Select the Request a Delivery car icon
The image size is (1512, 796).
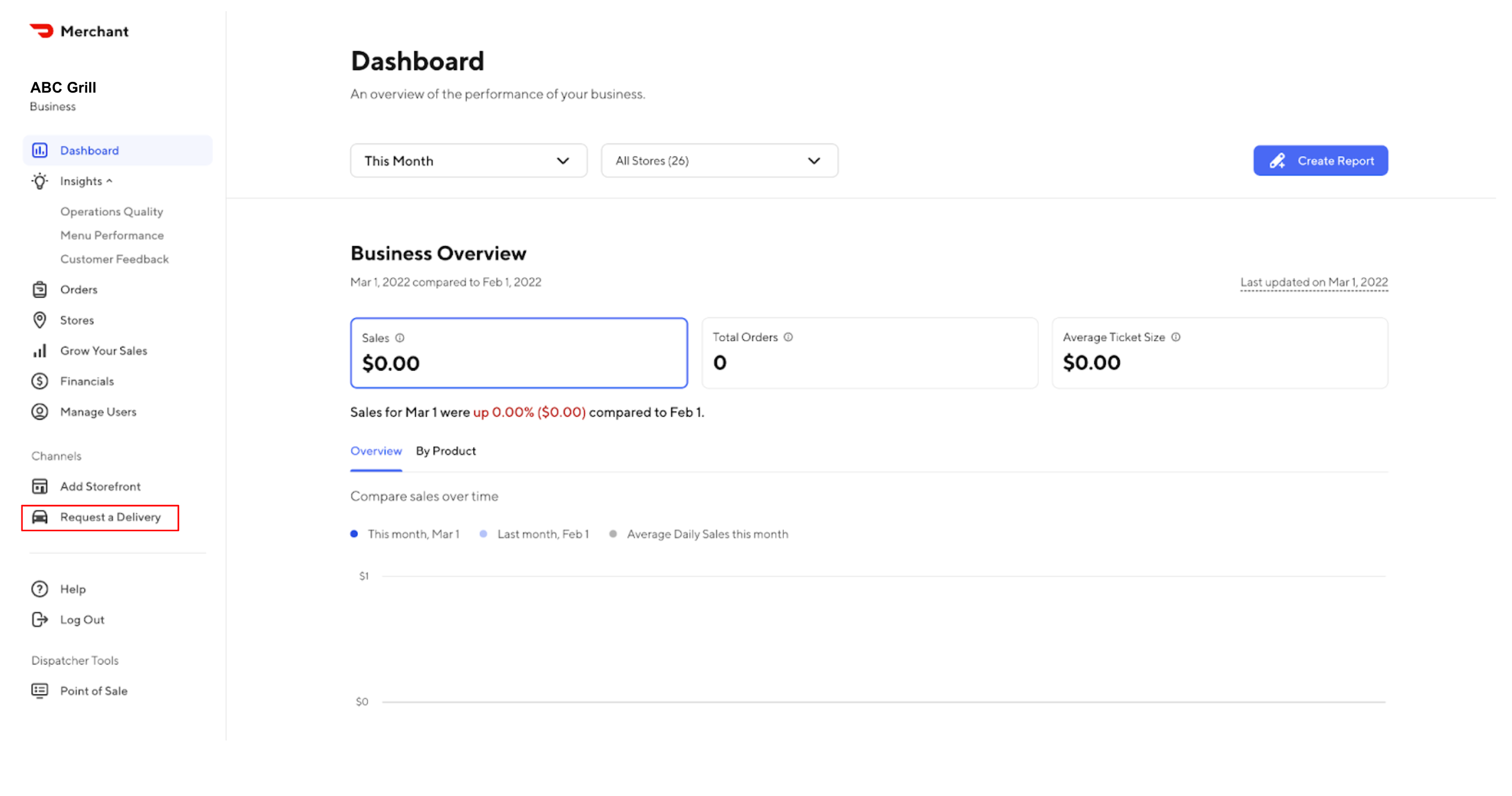coord(39,518)
